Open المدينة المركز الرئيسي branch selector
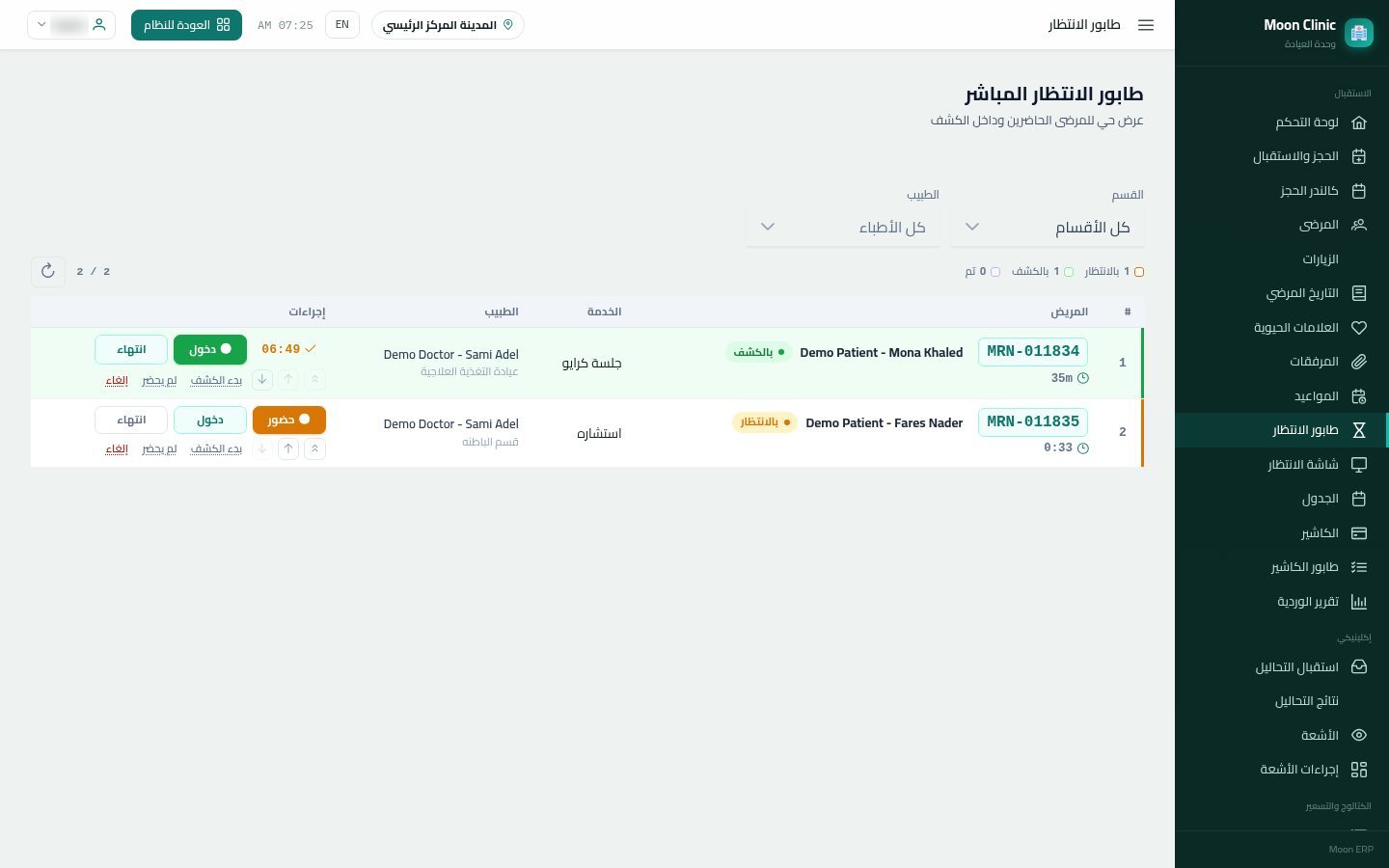The width and height of the screenshot is (1389, 868). pyautogui.click(x=448, y=25)
